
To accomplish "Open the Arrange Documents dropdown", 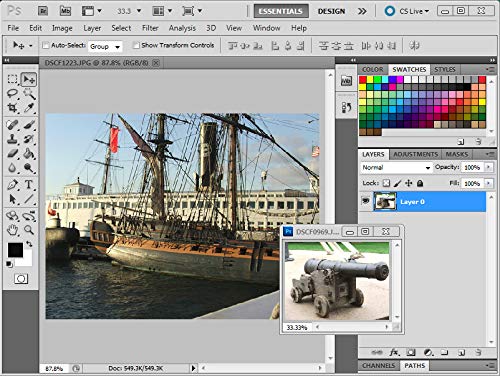I will (x=162, y=11).
